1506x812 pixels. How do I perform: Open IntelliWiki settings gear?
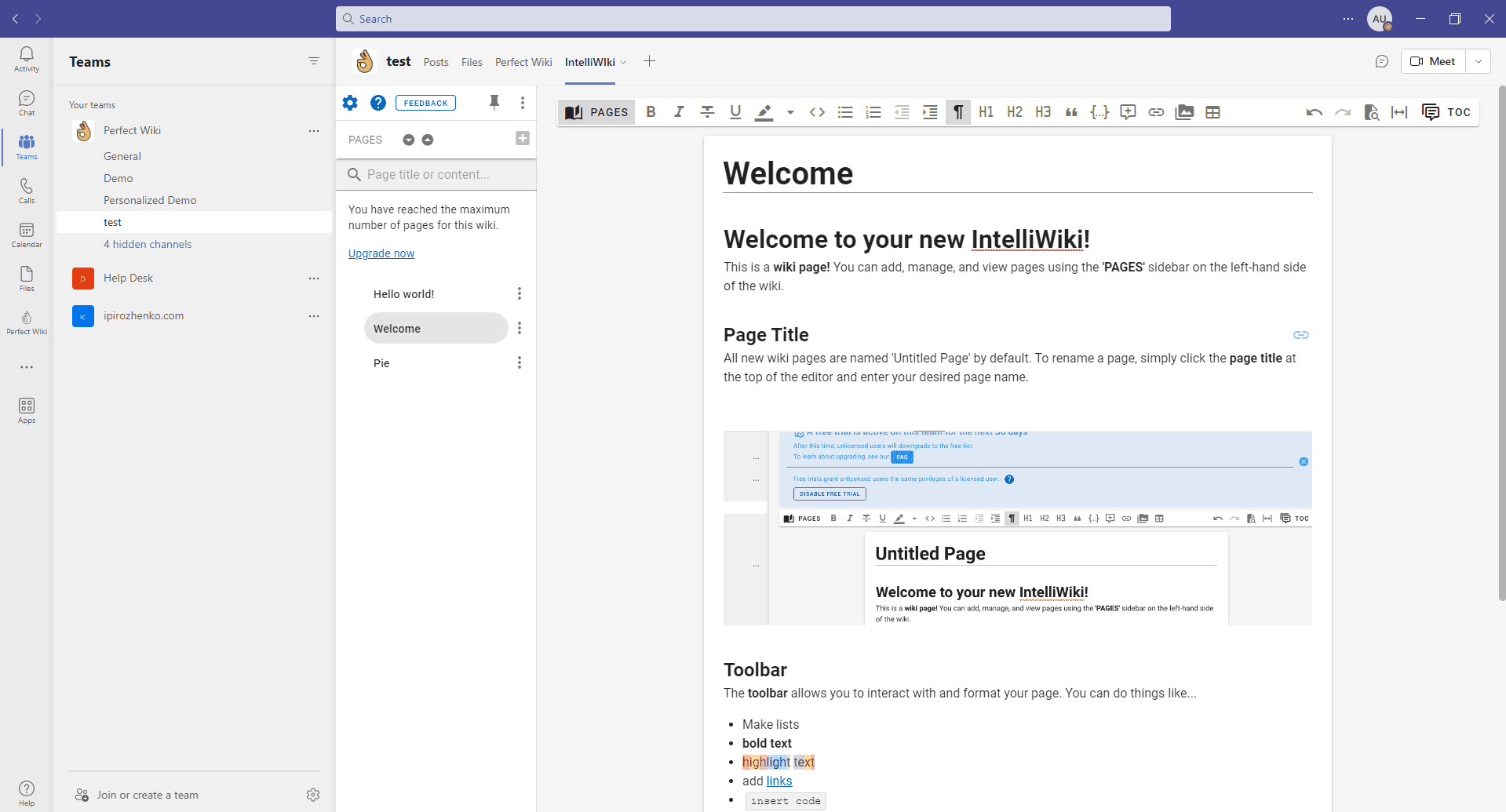pos(350,103)
